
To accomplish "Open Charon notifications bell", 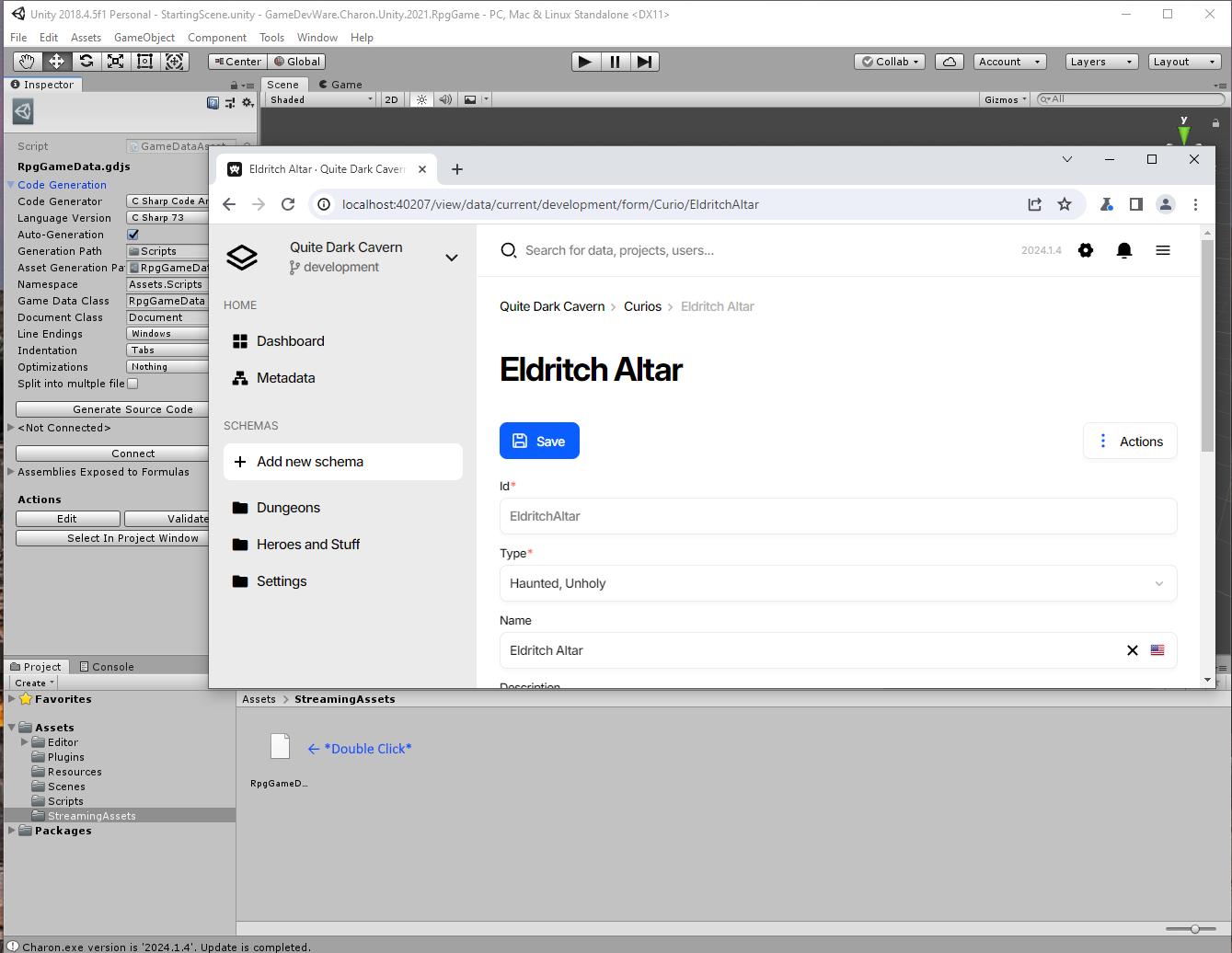I will 1124,250.
